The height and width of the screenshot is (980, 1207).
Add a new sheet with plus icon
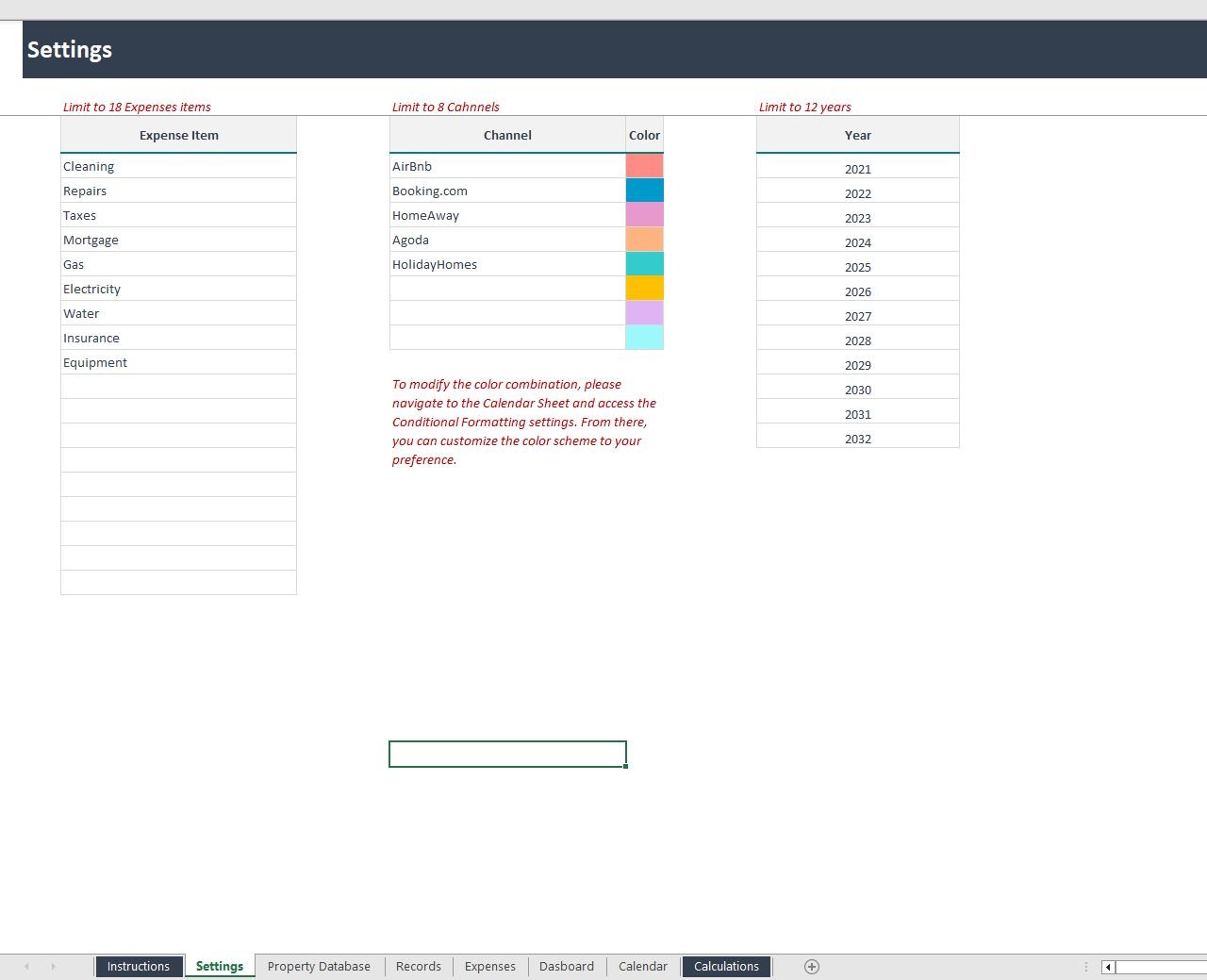(812, 966)
